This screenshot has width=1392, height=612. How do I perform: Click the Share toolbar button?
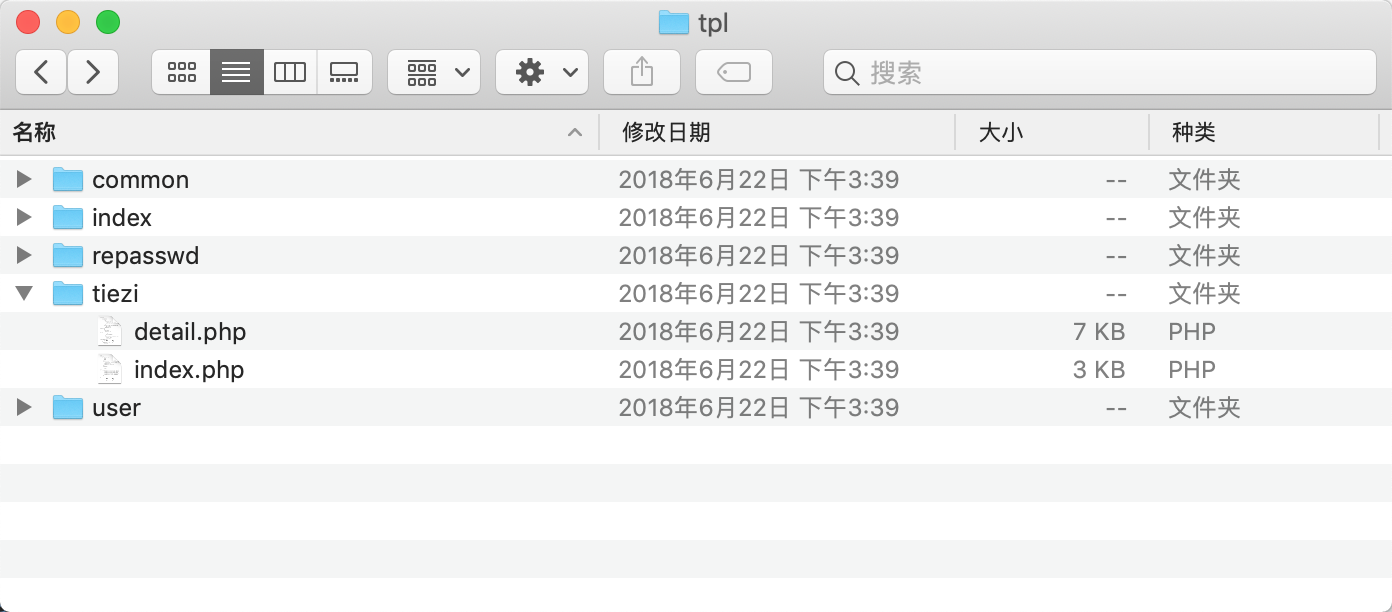coord(642,72)
